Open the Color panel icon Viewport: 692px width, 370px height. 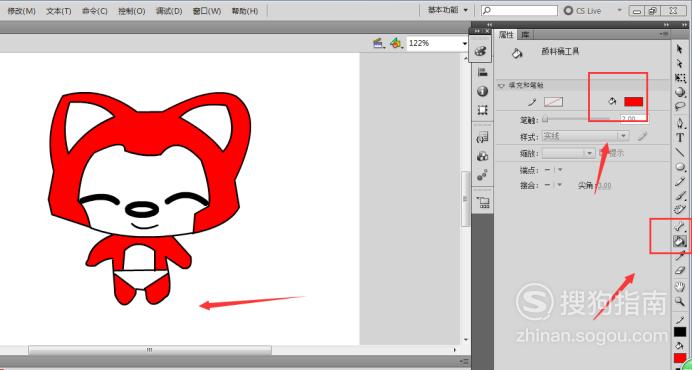click(x=482, y=51)
